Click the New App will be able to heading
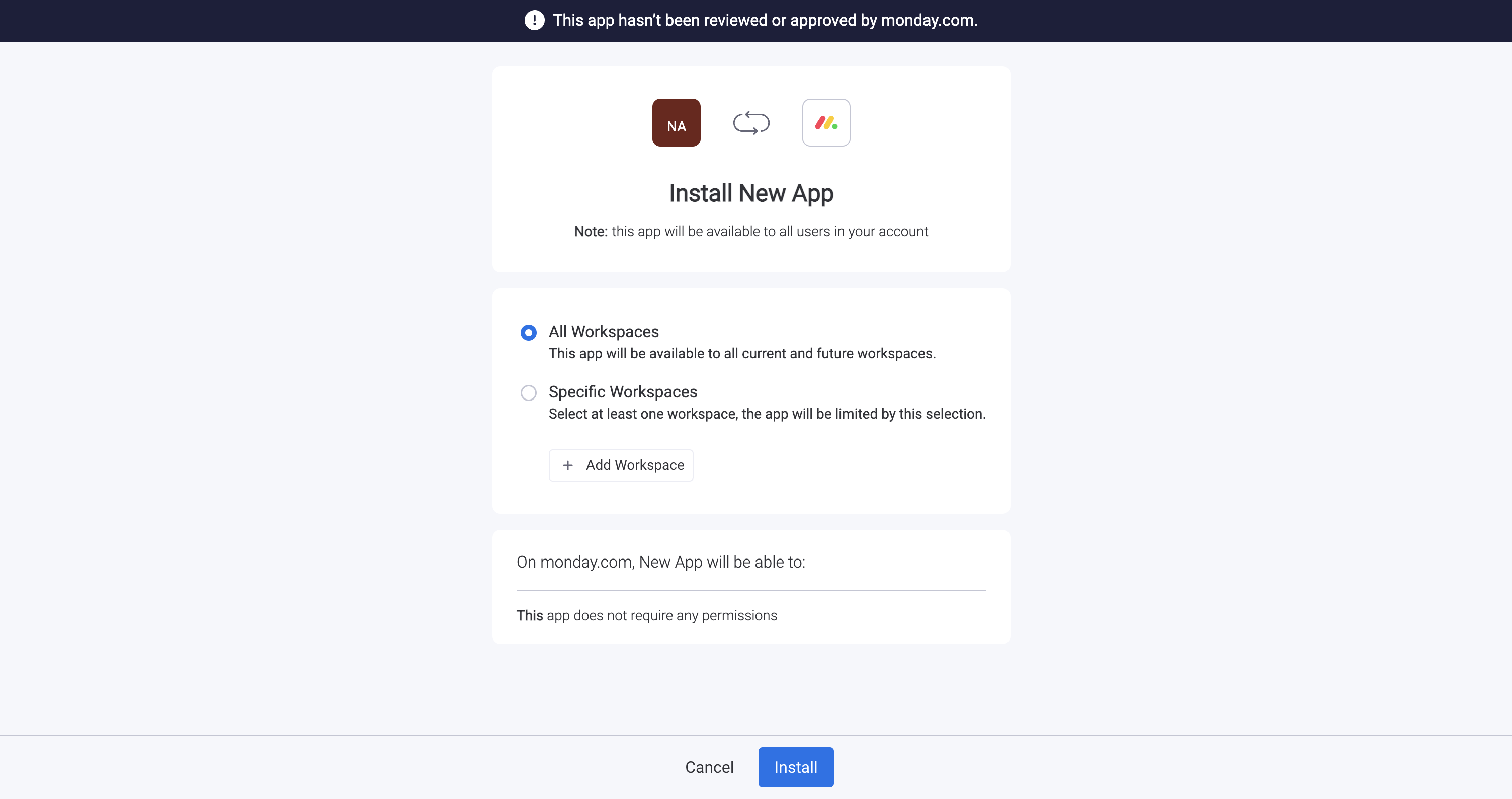Image resolution: width=1512 pixels, height=799 pixels. pyautogui.click(x=660, y=562)
